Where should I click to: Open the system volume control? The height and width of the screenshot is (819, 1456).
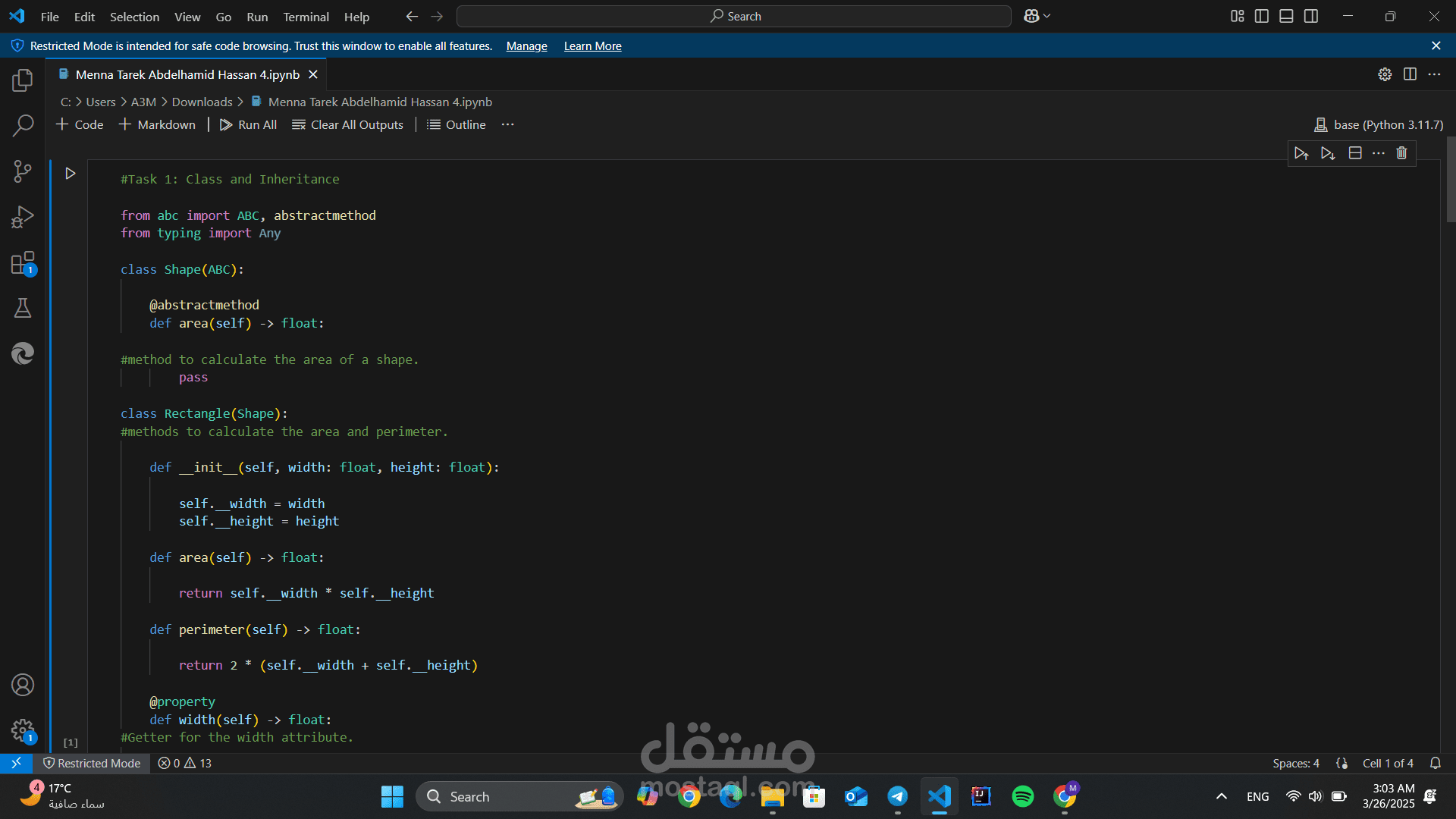(1314, 796)
